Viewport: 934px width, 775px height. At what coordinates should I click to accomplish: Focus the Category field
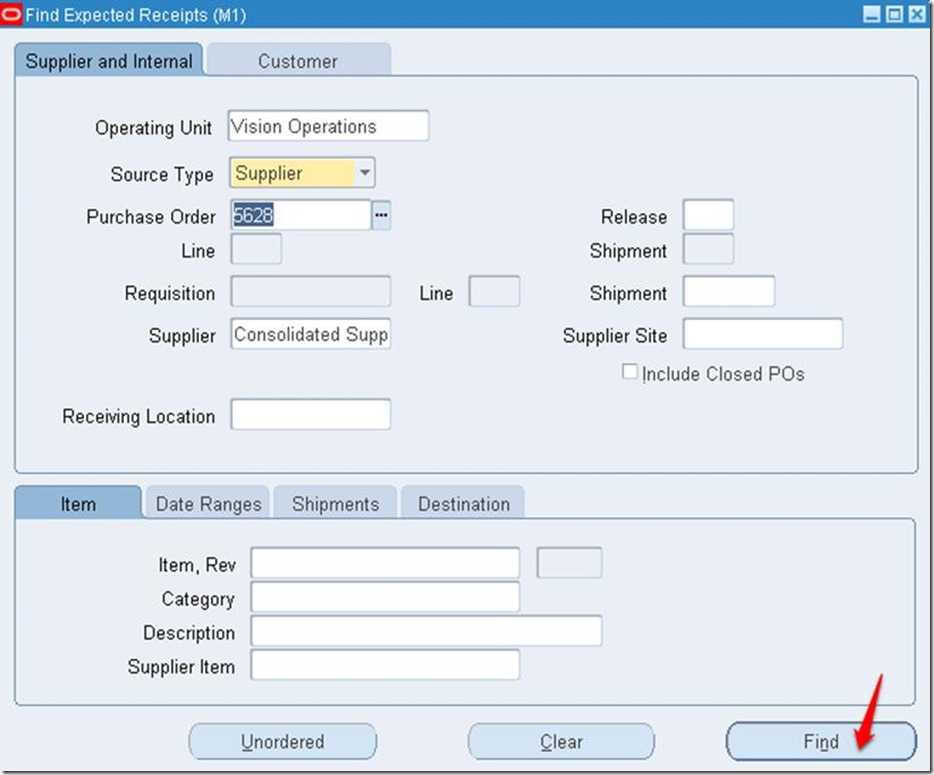pos(385,597)
